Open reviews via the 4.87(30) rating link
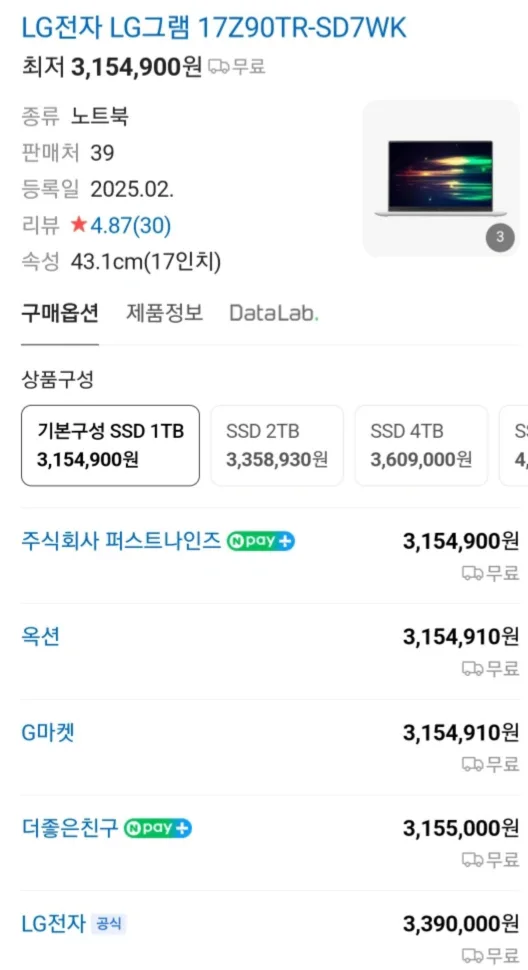The height and width of the screenshot is (970, 528). 130,226
